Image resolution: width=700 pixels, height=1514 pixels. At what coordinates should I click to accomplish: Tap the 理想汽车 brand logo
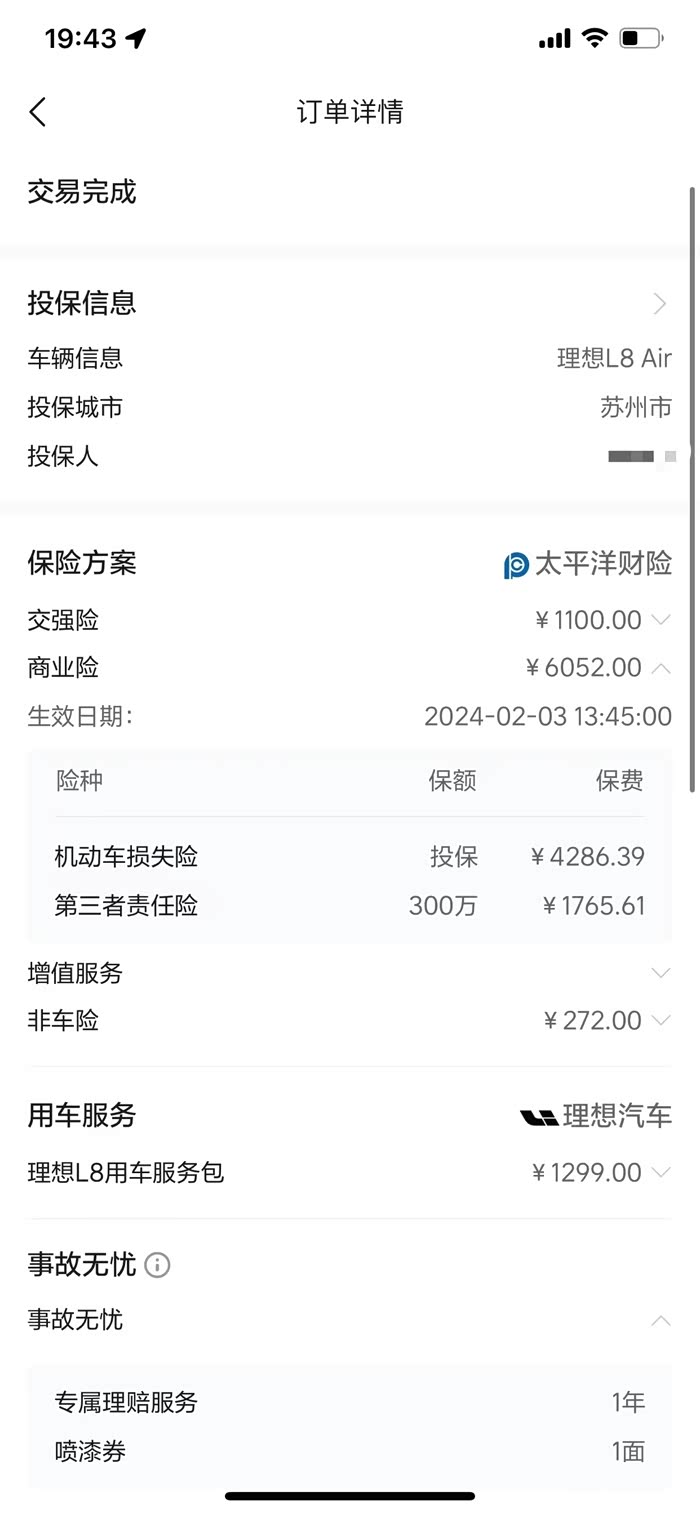pos(539,1117)
